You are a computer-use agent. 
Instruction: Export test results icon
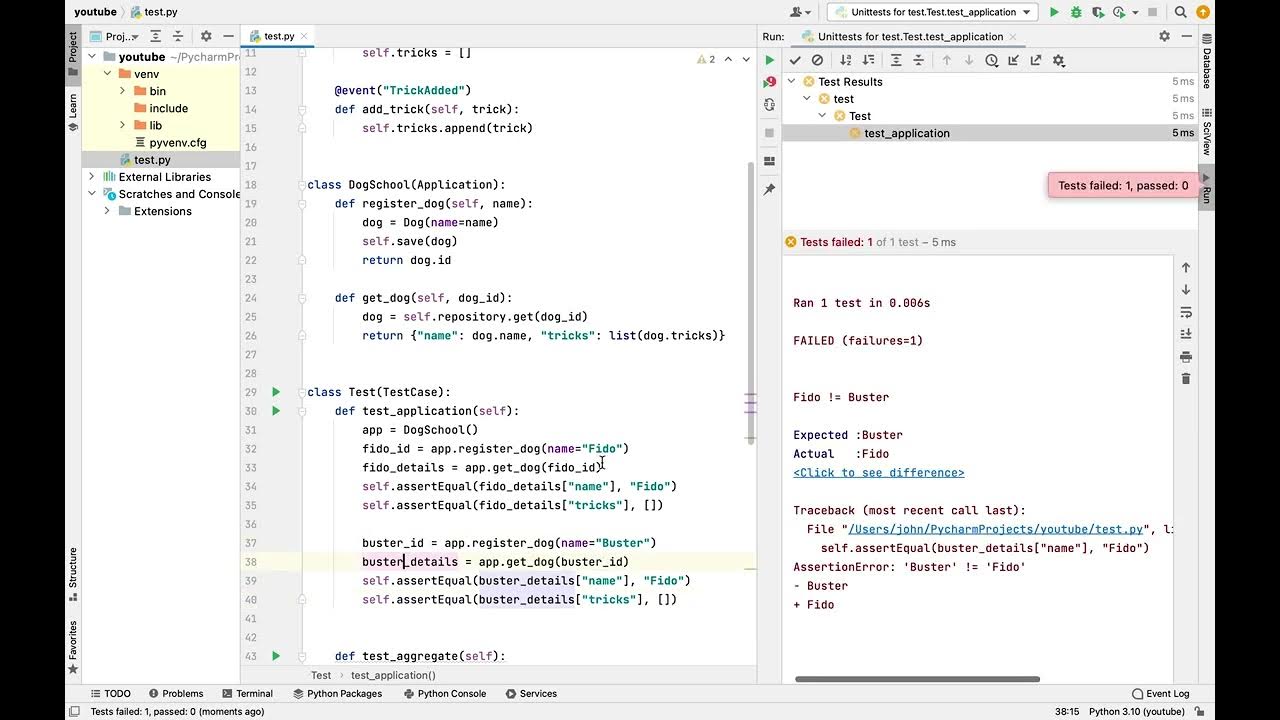[x=1035, y=60]
